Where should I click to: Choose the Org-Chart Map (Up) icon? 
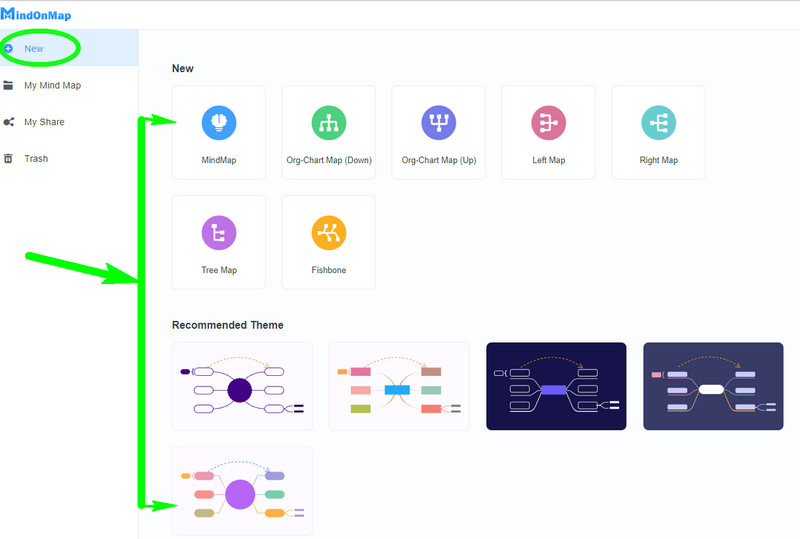pyautogui.click(x=438, y=123)
